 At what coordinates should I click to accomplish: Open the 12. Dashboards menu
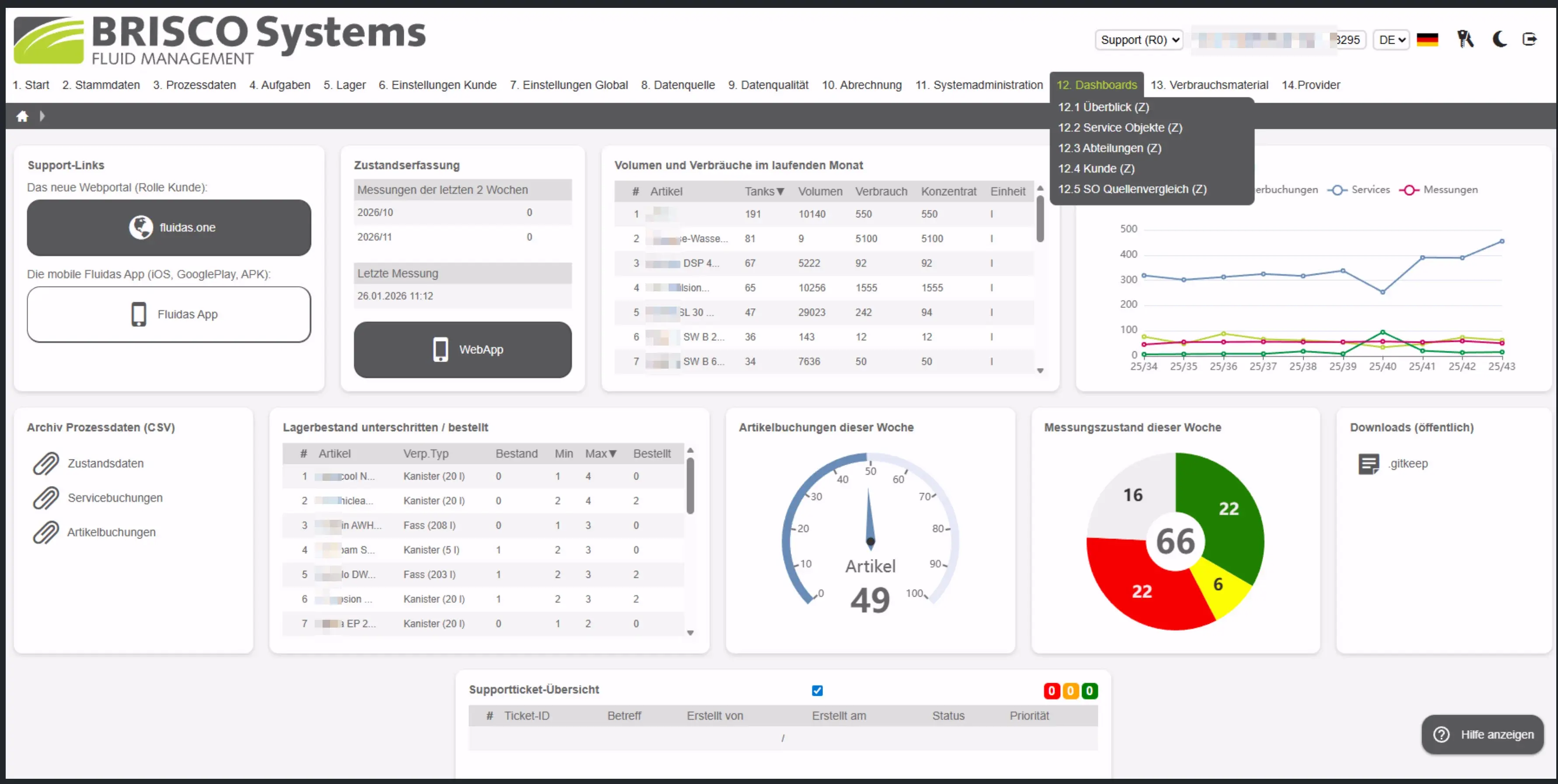(1097, 85)
